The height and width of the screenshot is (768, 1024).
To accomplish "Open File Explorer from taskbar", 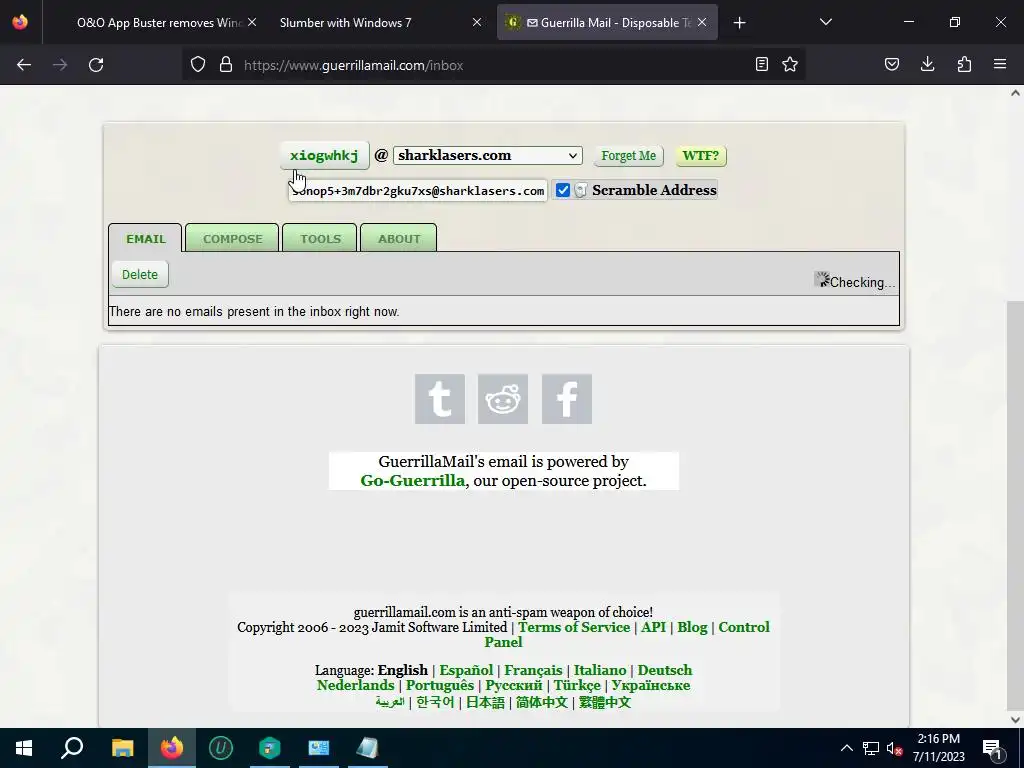I will 122,748.
